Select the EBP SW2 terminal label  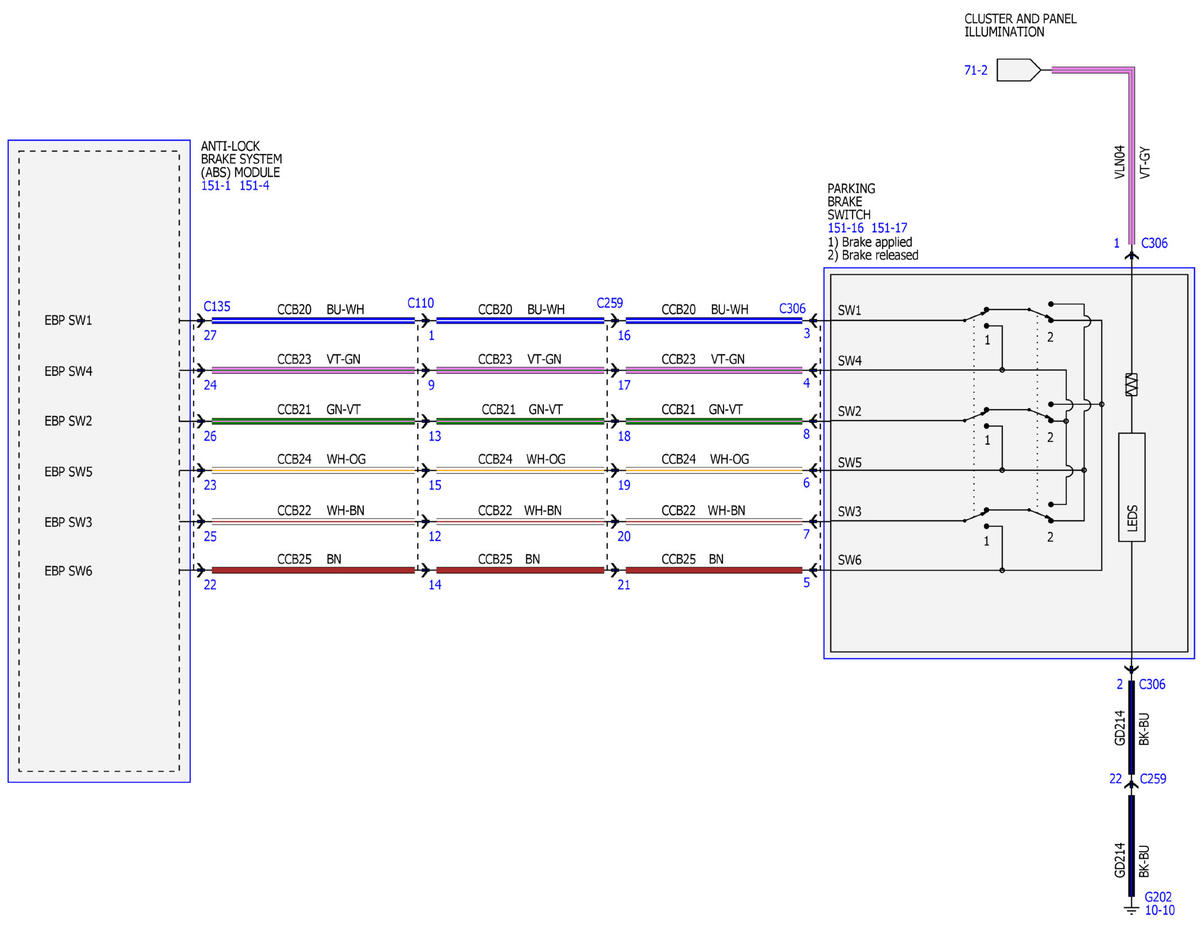[x=68, y=421]
